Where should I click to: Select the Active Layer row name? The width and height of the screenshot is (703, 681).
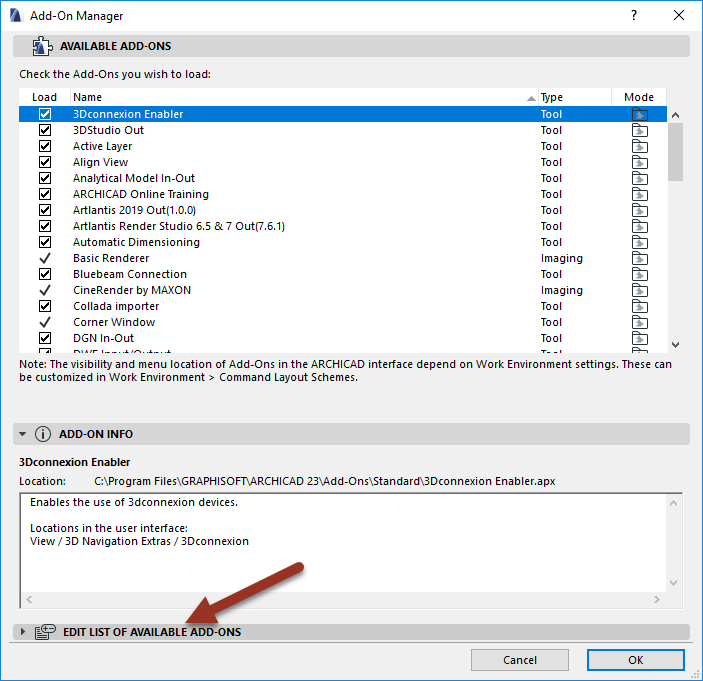point(102,146)
